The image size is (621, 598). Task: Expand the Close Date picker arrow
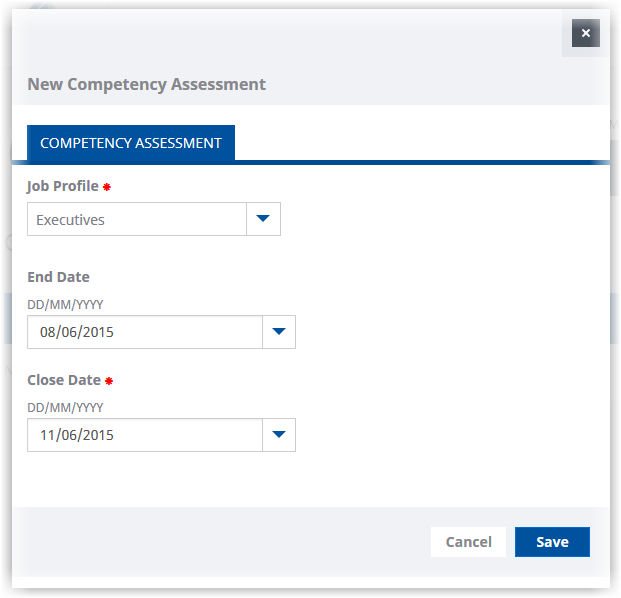[278, 435]
